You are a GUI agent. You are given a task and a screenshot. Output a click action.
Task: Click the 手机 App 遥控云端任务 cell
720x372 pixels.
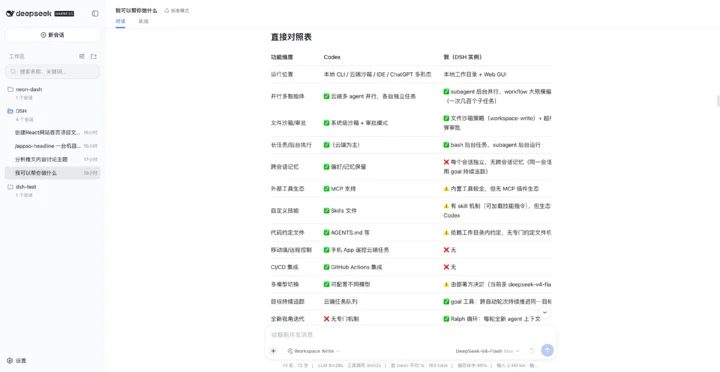click(357, 250)
